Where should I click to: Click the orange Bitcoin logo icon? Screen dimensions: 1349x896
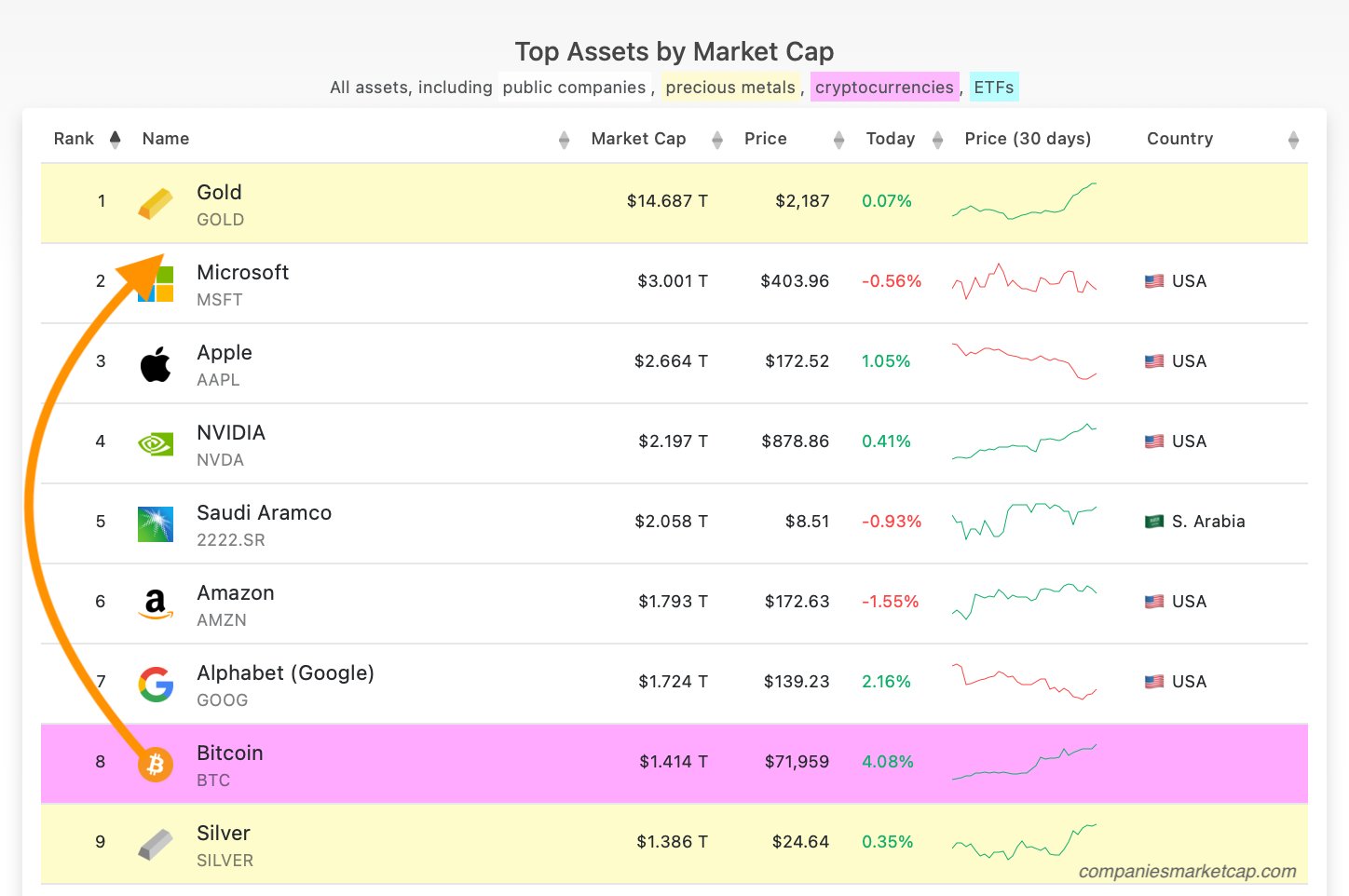pyautogui.click(x=156, y=765)
